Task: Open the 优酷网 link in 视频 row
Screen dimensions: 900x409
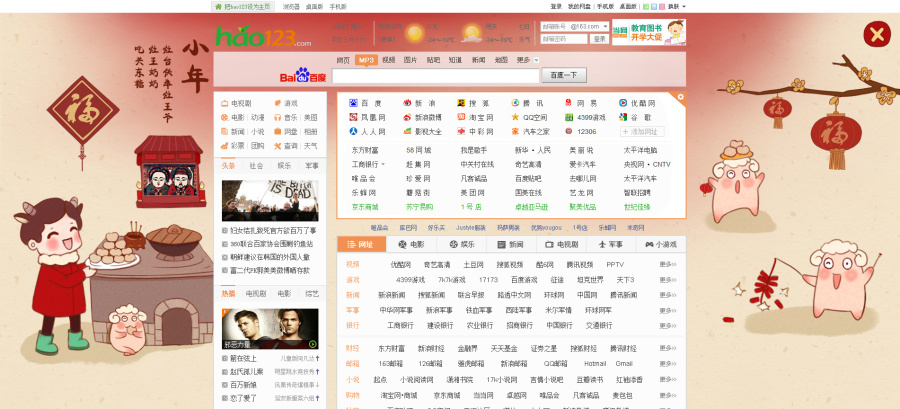Action: coord(401,265)
